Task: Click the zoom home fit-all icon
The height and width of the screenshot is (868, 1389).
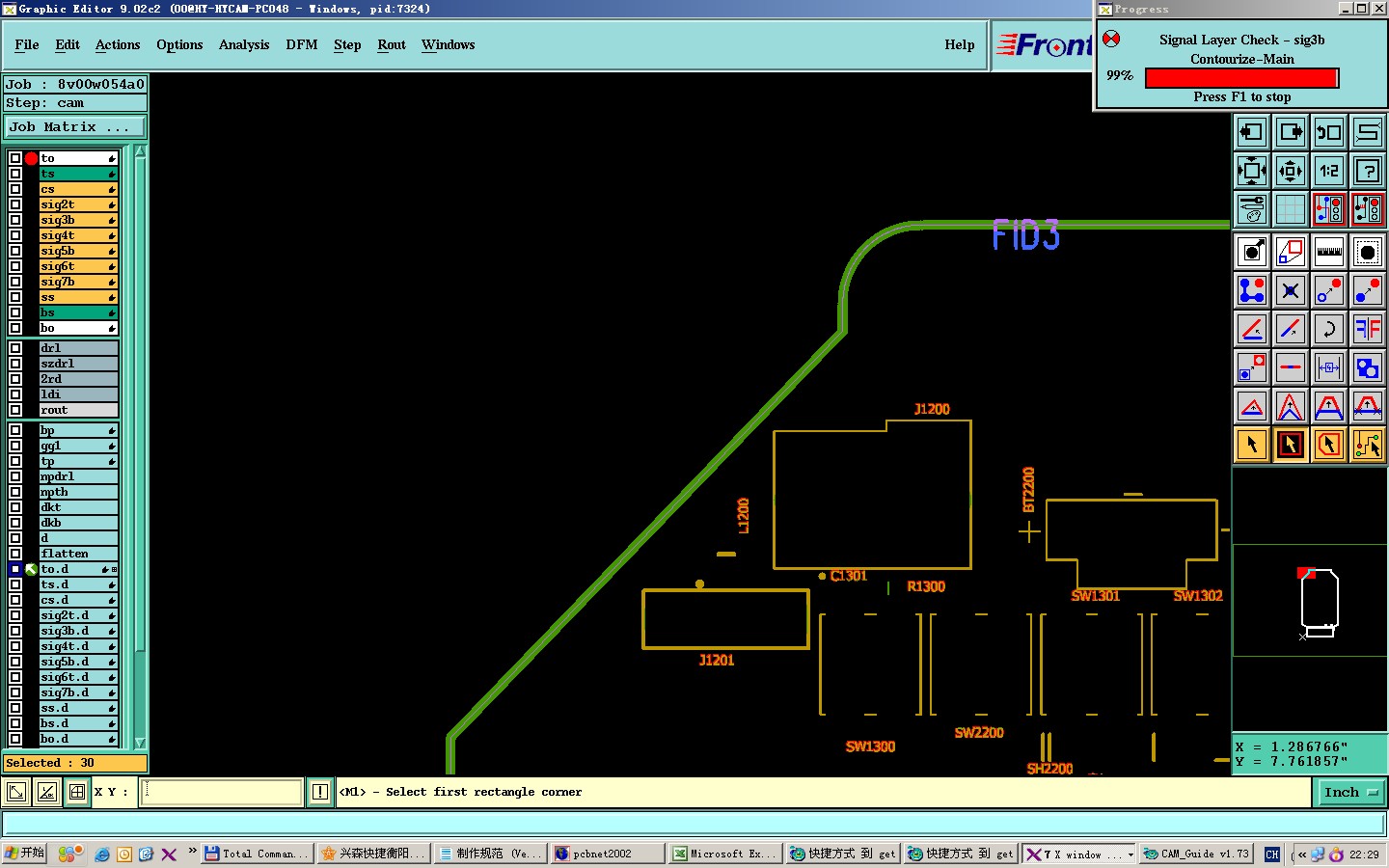Action: 1251,172
